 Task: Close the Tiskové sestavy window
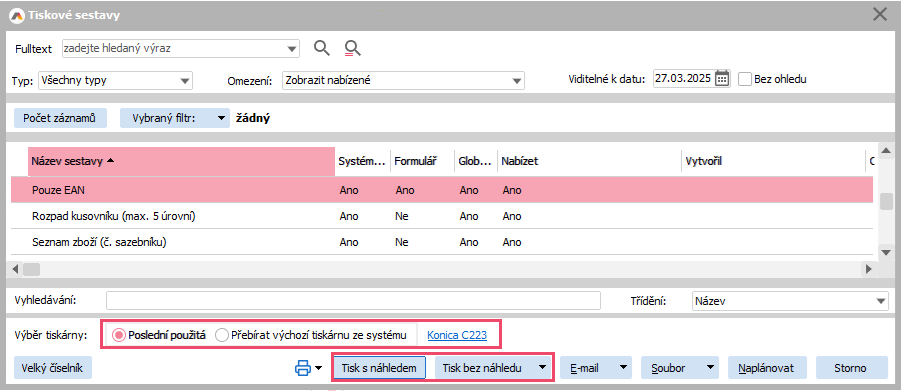pyautogui.click(x=880, y=14)
